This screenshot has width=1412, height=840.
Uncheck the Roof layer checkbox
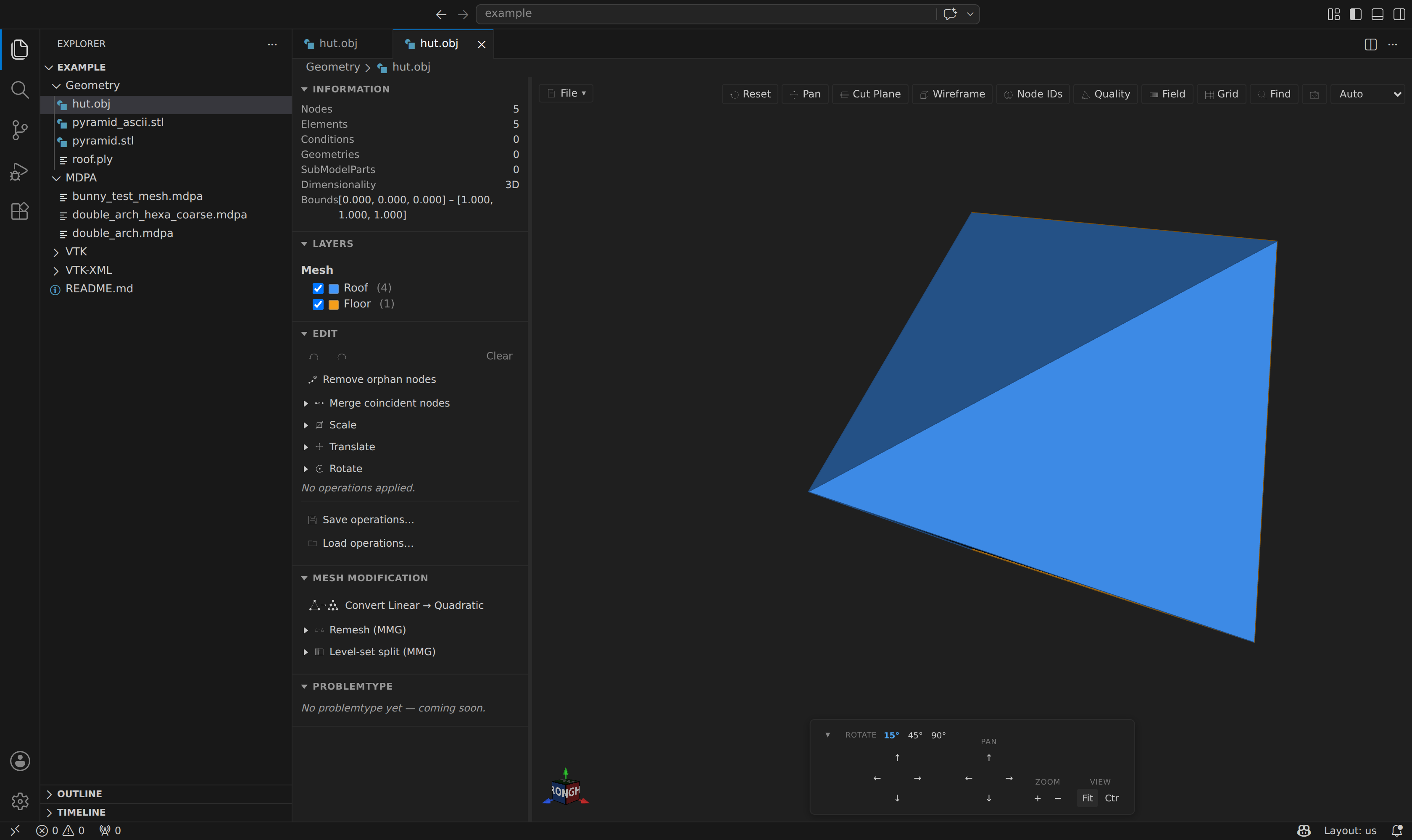(318, 288)
